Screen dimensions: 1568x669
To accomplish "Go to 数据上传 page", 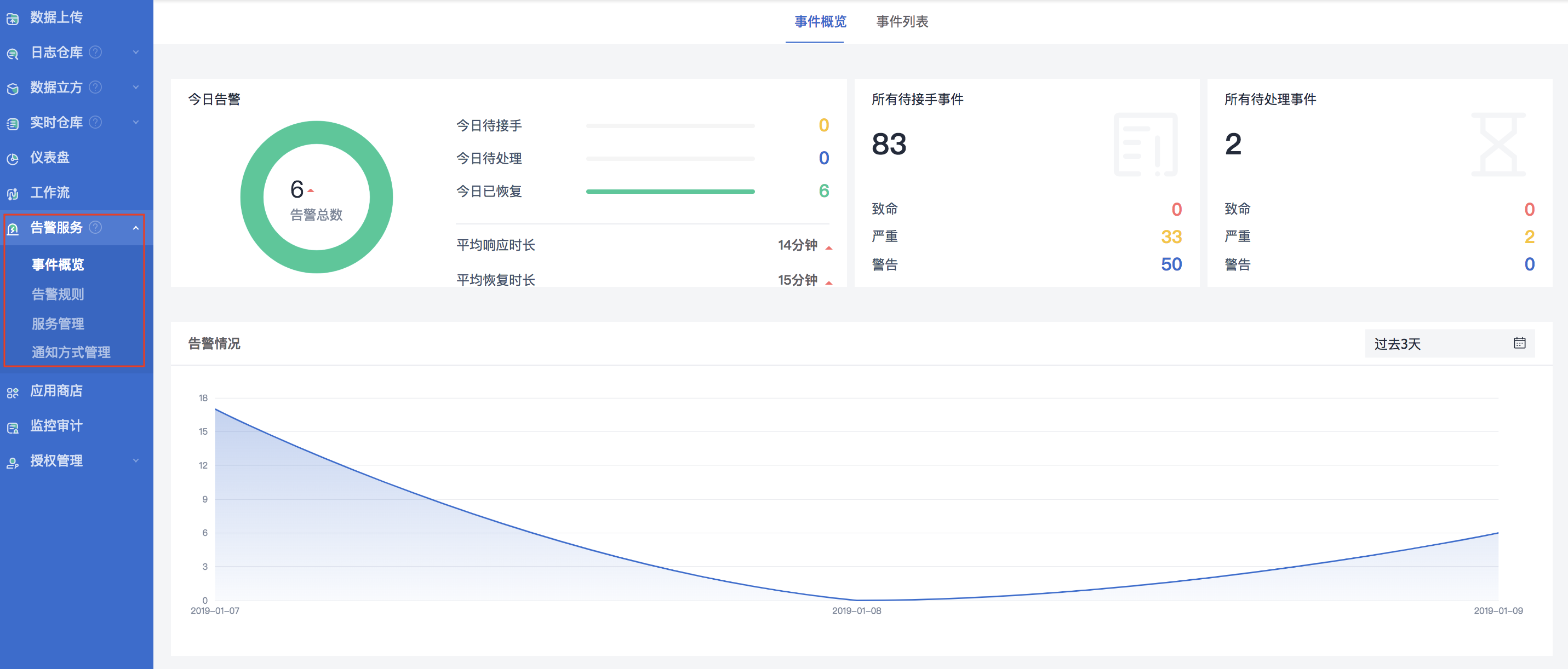I will [56, 17].
